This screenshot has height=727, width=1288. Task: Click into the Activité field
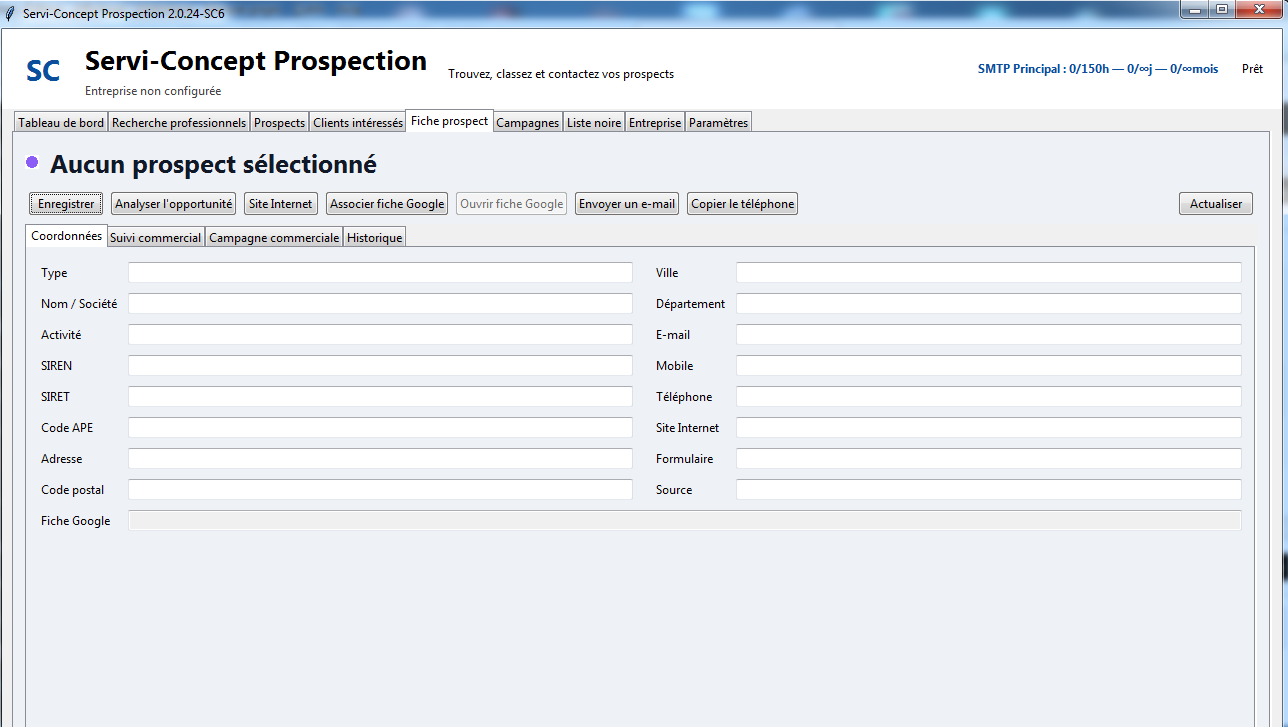(380, 335)
